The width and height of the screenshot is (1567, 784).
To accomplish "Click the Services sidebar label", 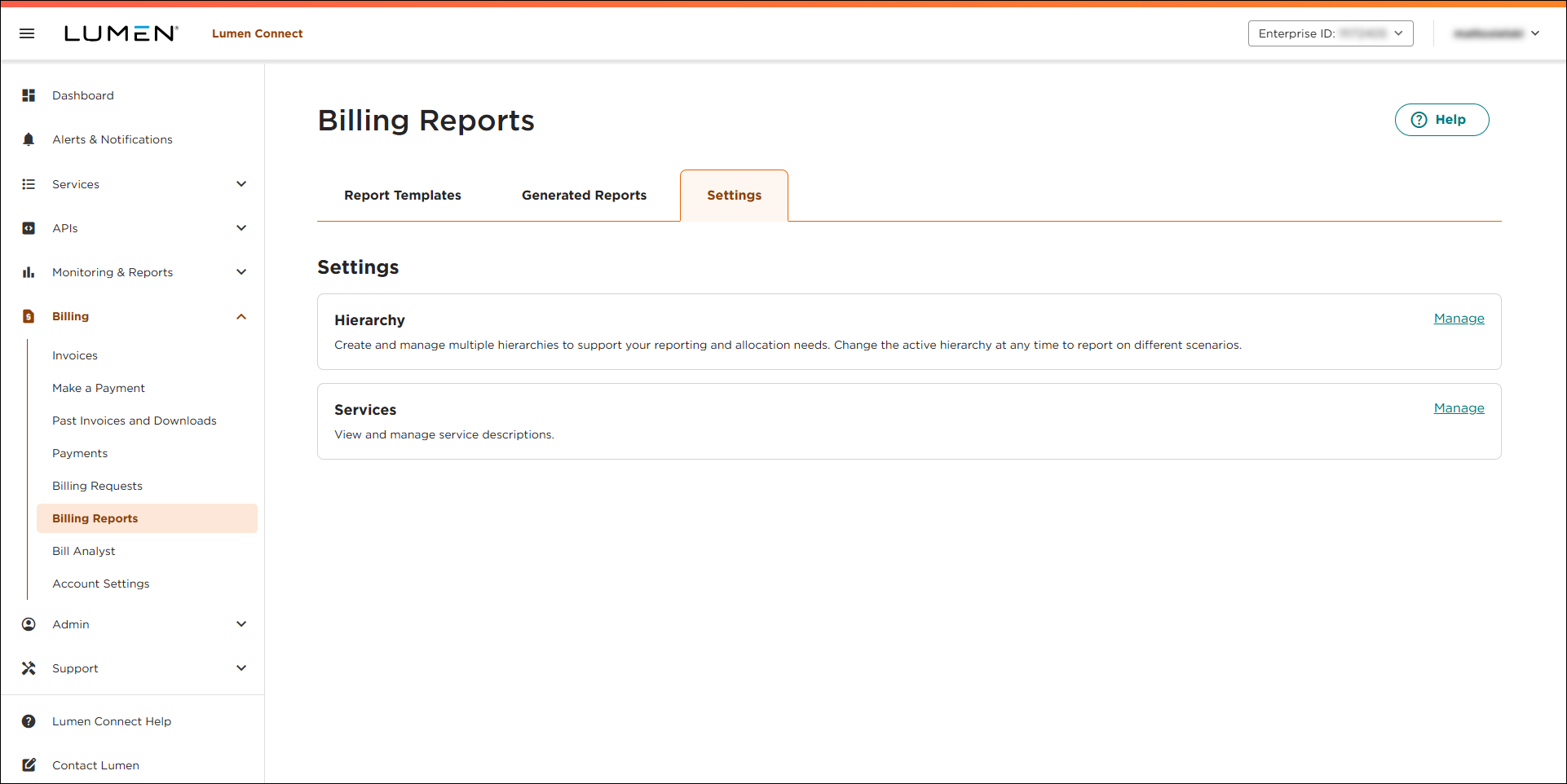I will pos(76,184).
